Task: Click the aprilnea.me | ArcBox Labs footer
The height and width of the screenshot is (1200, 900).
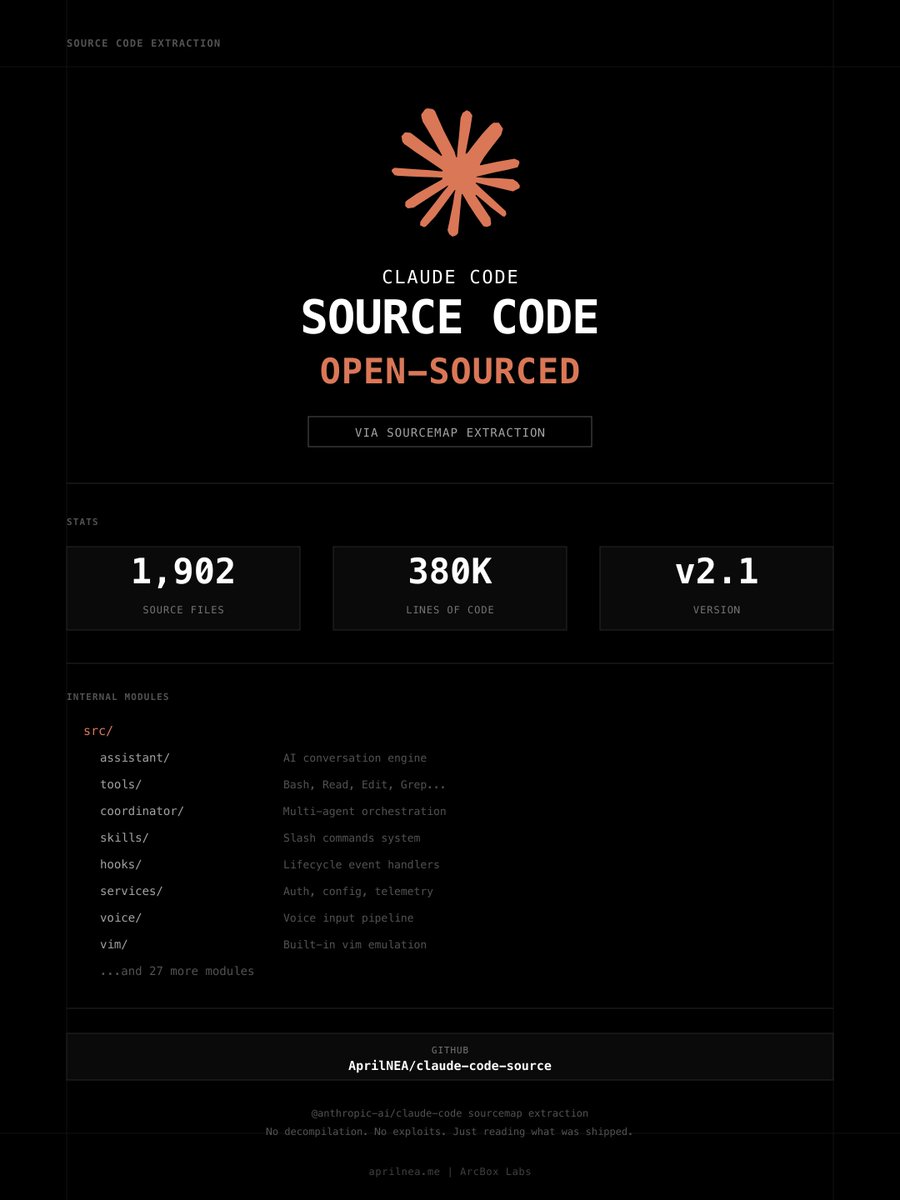Action: (x=450, y=1171)
